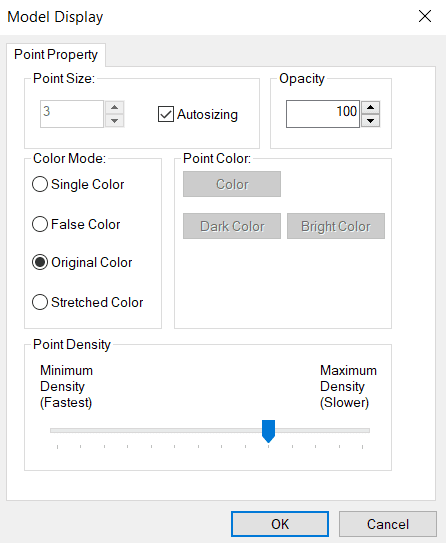Confirm settings with OK button

point(280,524)
